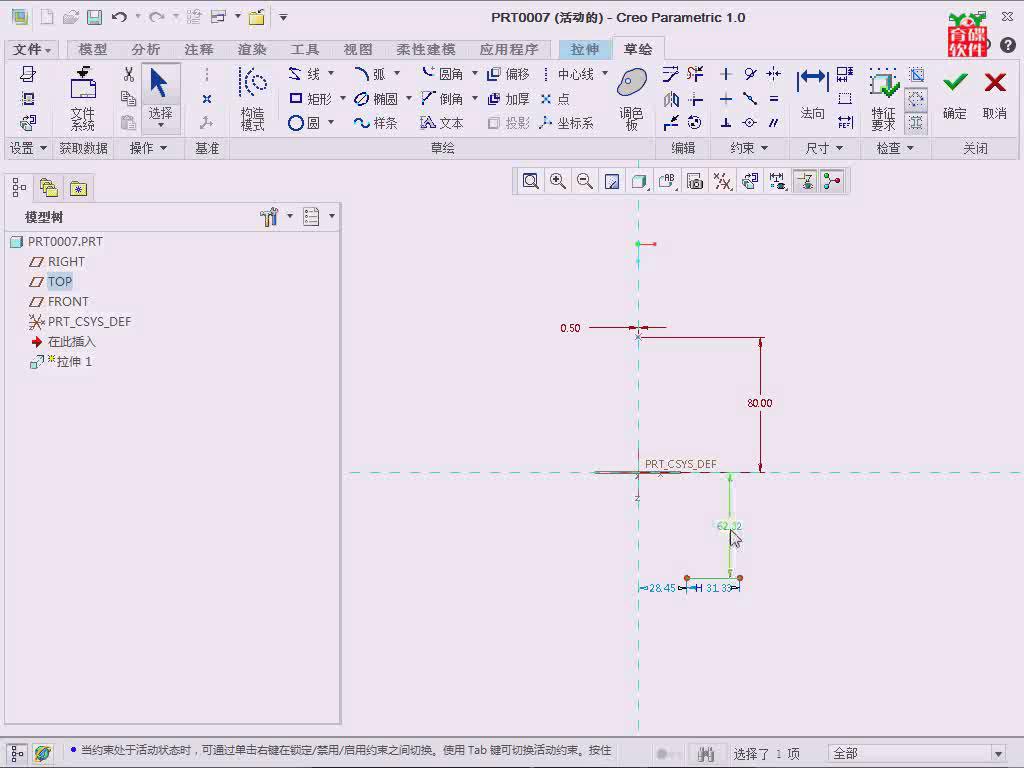Expand the Constraints (约束) group menu
Screen dimensions: 1024x768
pyautogui.click(x=748, y=148)
